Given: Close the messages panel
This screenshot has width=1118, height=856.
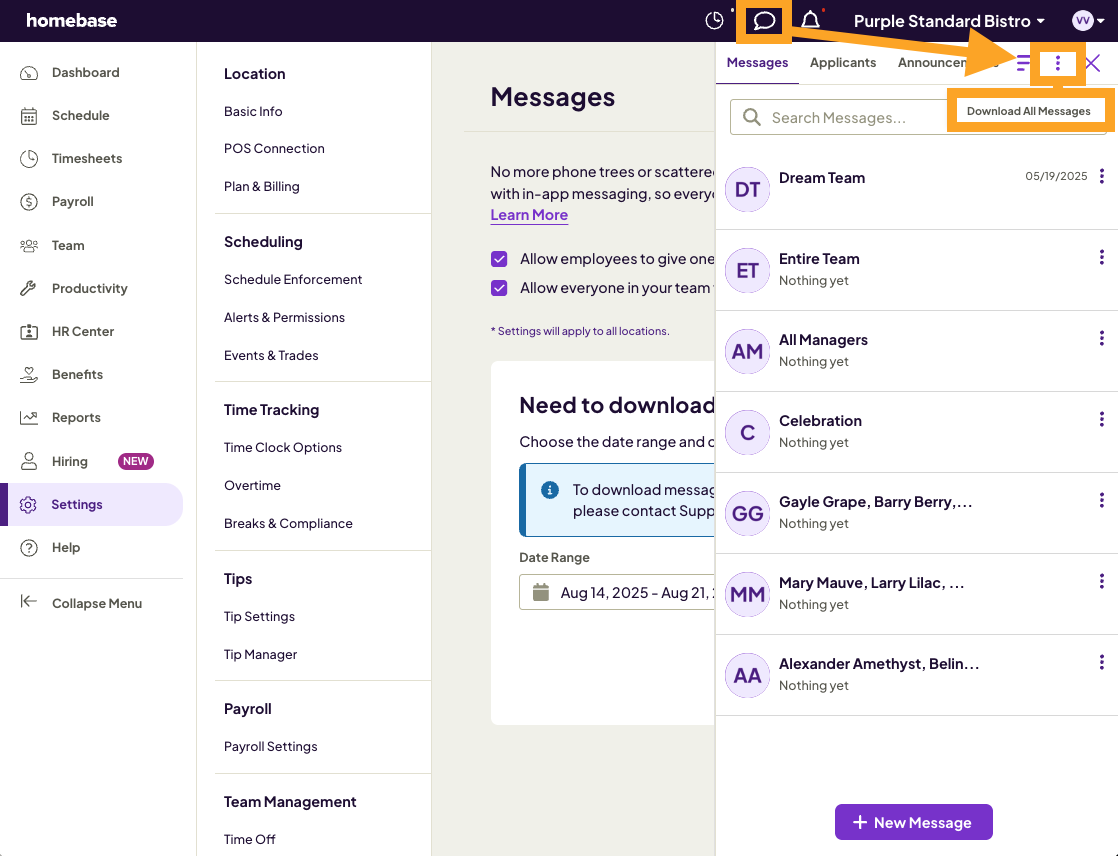Looking at the screenshot, I should tap(1092, 63).
